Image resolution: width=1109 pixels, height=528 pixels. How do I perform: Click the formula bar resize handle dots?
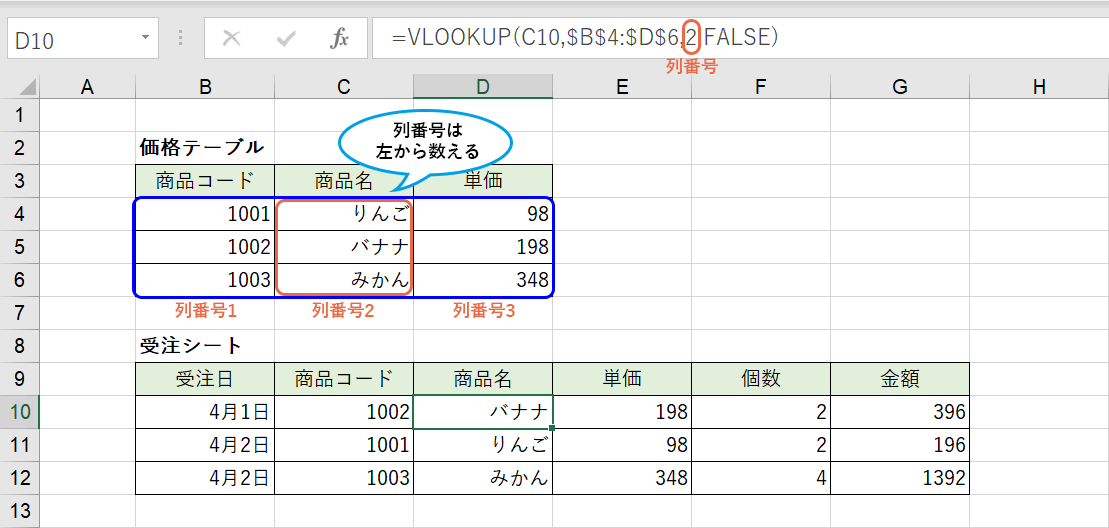(181, 39)
